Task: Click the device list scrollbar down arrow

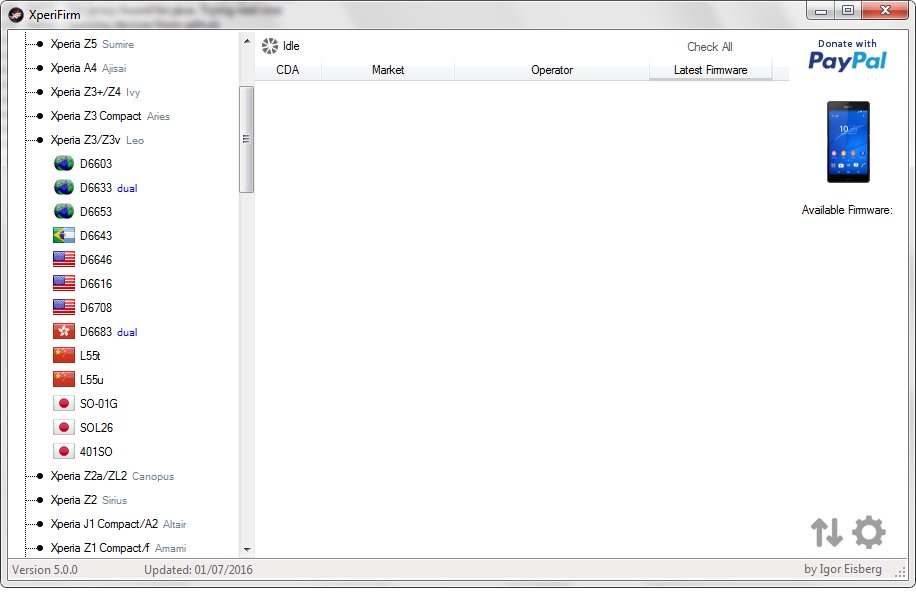Action: point(247,549)
